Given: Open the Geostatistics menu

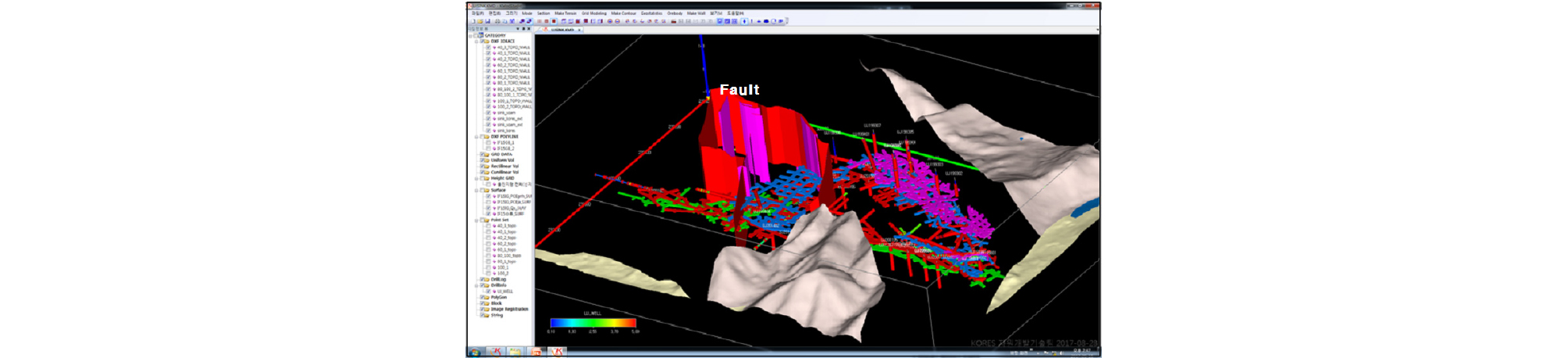Looking at the screenshot, I should tap(651, 13).
